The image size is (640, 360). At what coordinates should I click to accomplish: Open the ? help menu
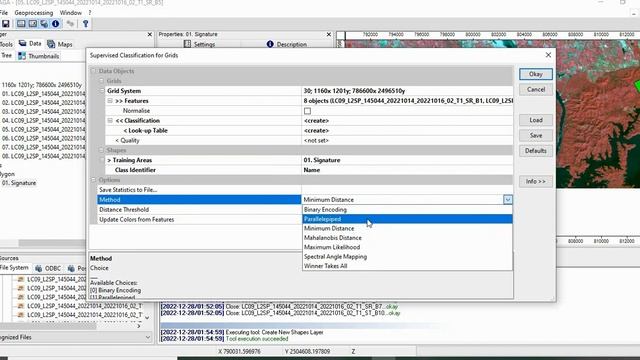click(90, 13)
